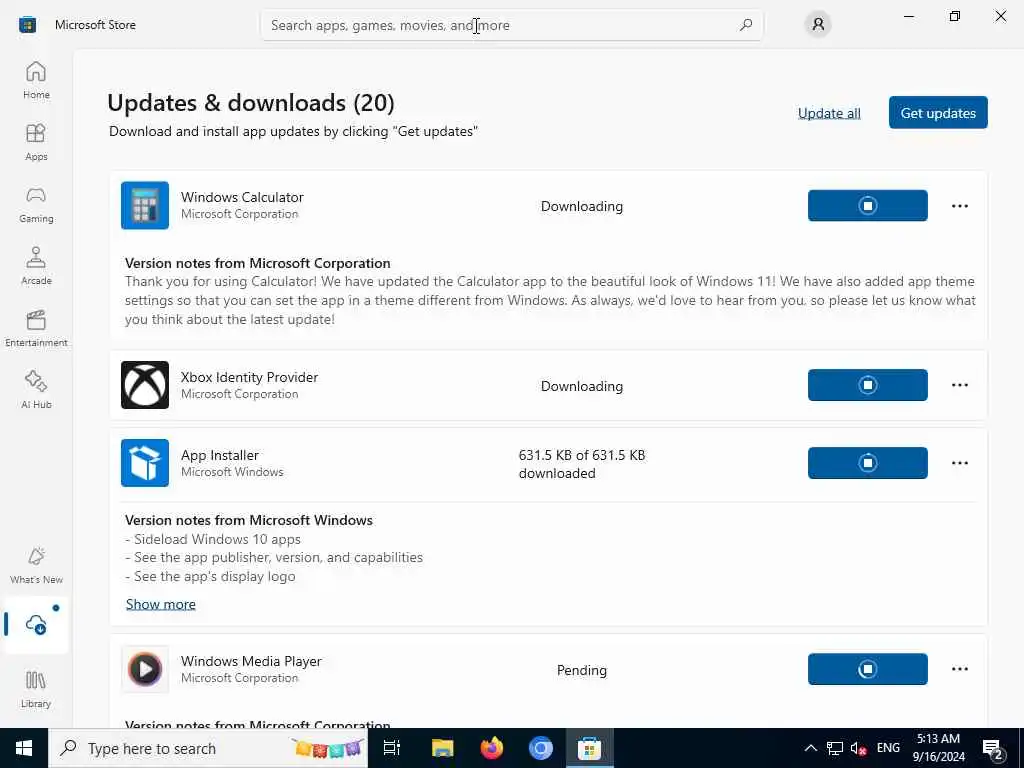Open Gaming section in sidebar
The width and height of the screenshot is (1024, 768).
tap(36, 204)
